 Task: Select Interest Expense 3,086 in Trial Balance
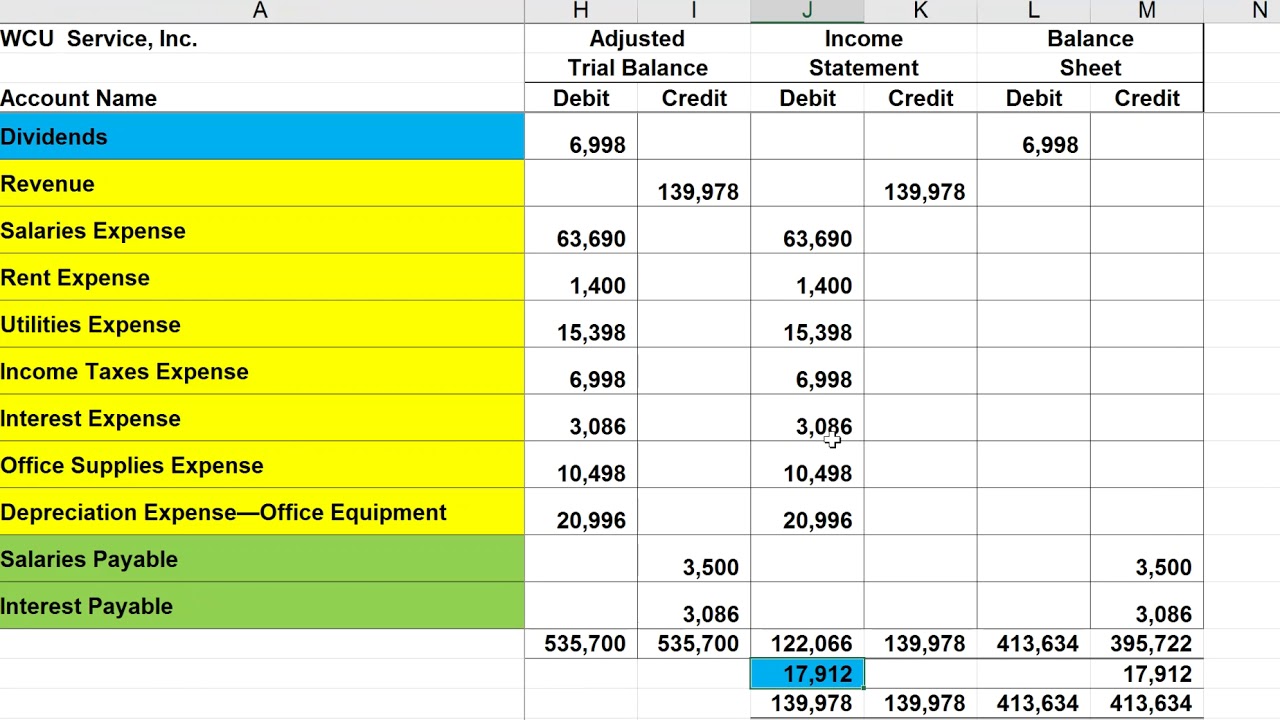pos(581,419)
